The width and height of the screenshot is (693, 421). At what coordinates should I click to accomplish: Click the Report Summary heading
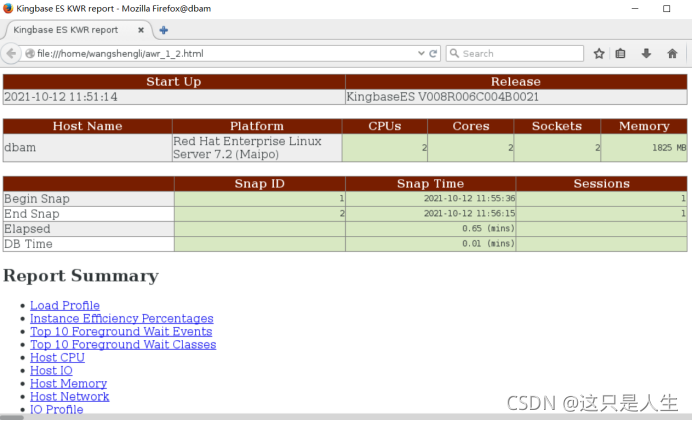pyautogui.click(x=81, y=275)
